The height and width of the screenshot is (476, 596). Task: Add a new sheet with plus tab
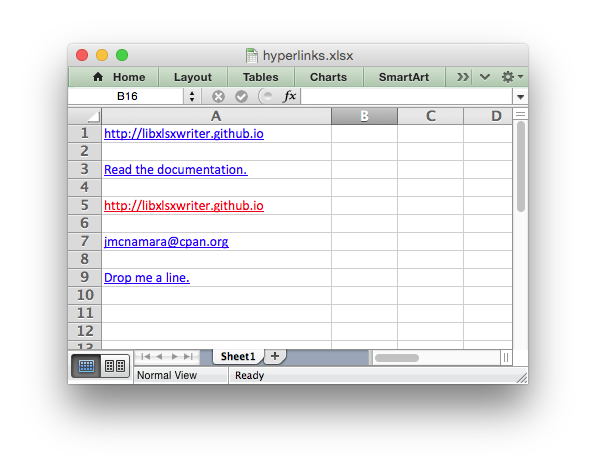coord(275,356)
